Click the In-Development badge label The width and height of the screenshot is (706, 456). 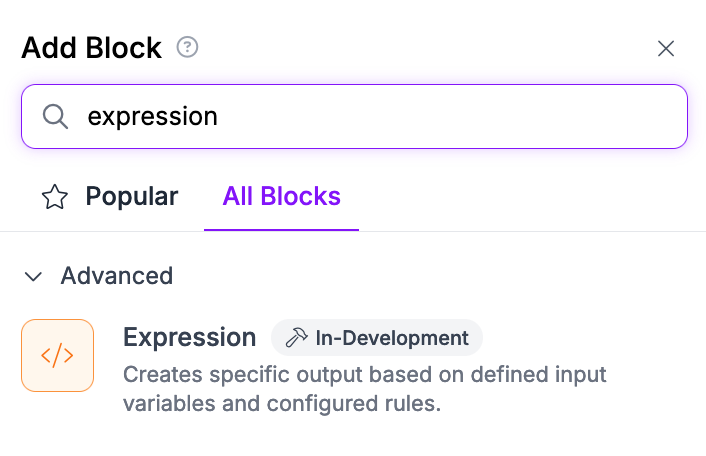pos(391,338)
